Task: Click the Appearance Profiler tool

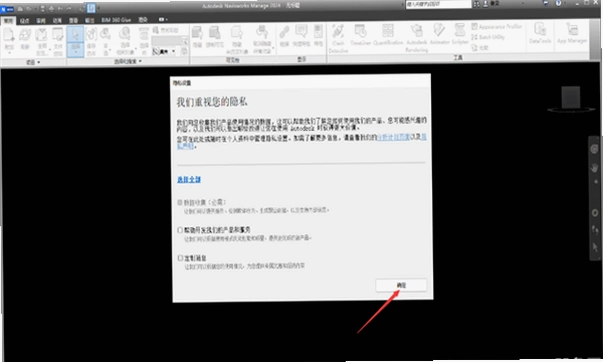Action: pyautogui.click(x=496, y=27)
